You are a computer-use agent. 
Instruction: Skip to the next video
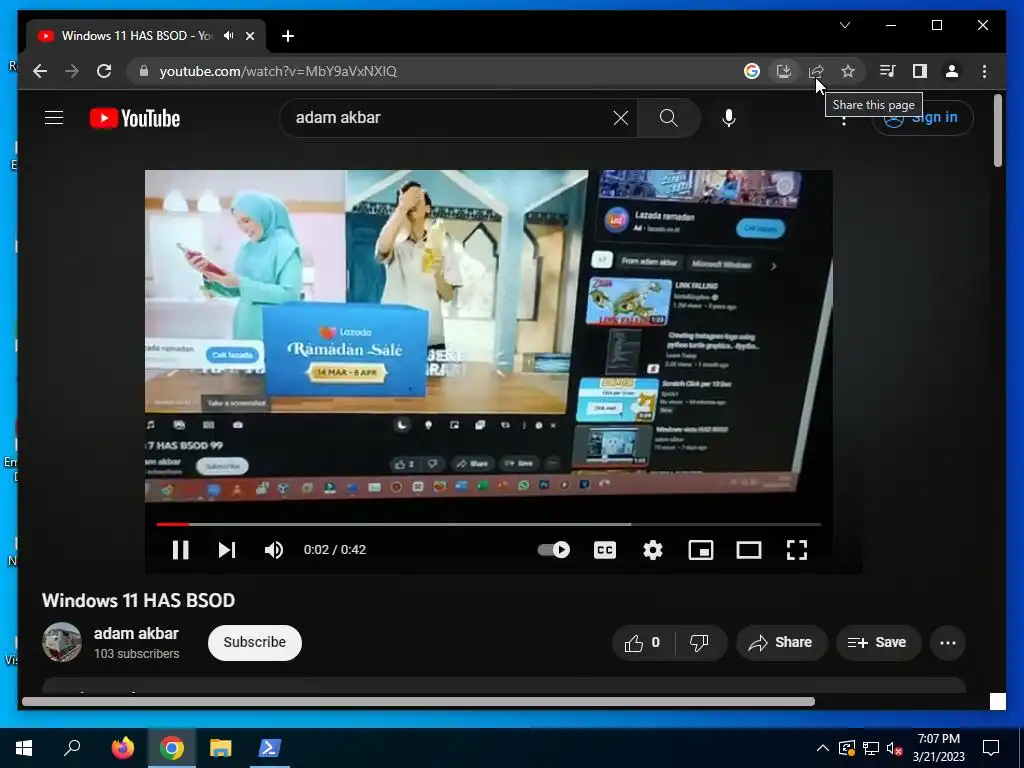tap(227, 550)
